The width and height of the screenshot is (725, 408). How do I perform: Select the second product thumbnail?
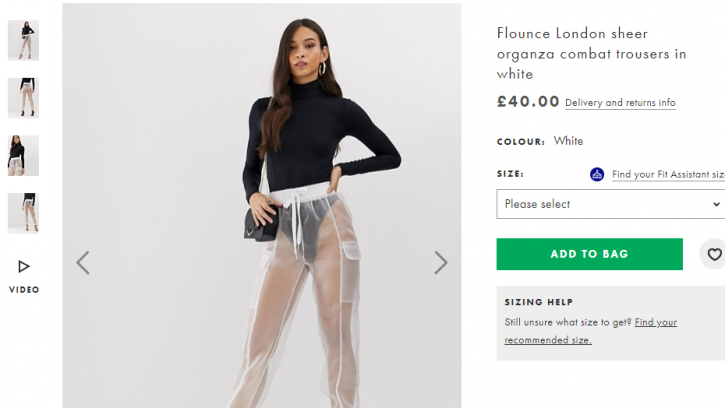(x=24, y=98)
